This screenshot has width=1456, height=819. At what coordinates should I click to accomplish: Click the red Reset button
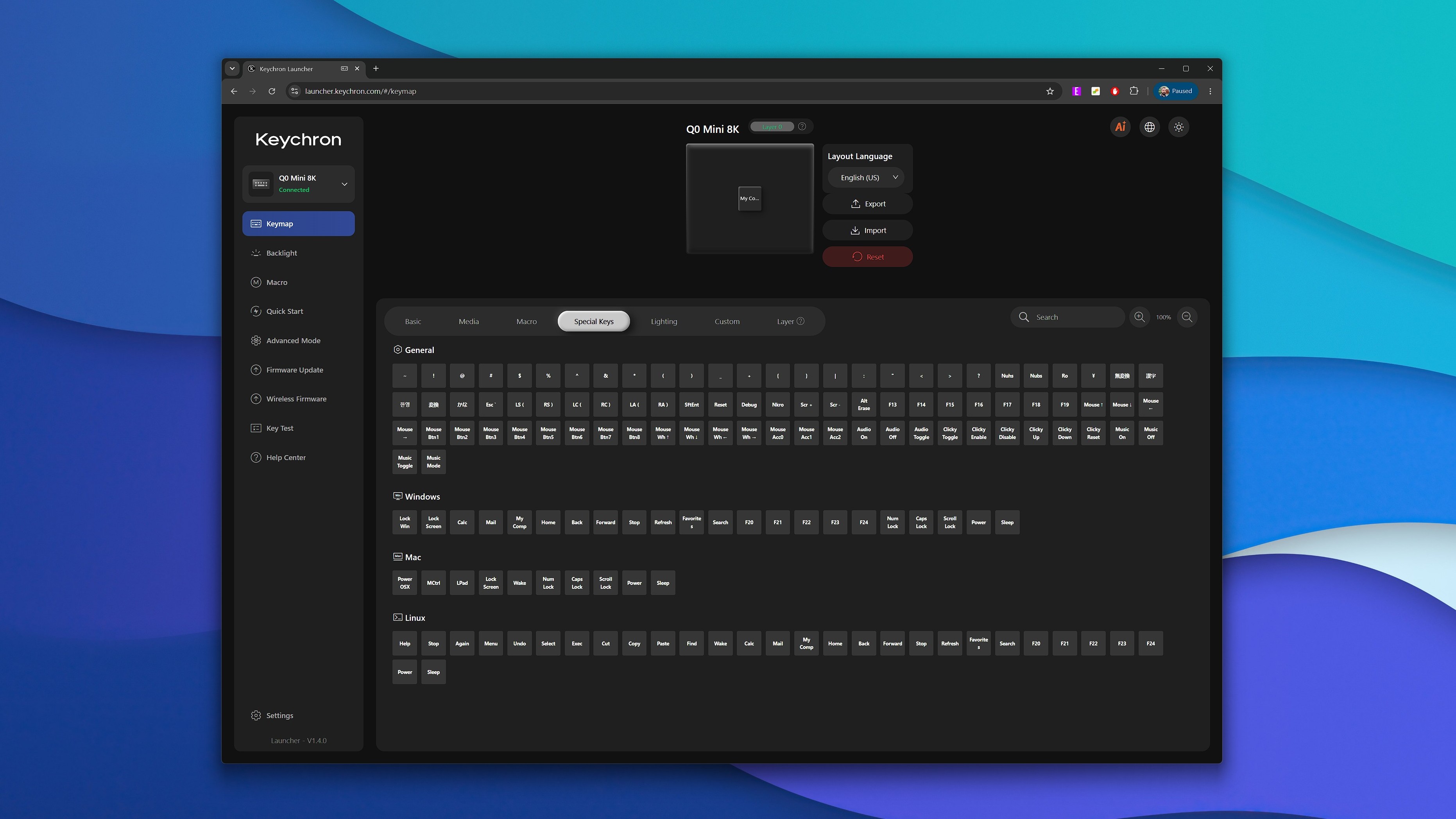tap(868, 256)
